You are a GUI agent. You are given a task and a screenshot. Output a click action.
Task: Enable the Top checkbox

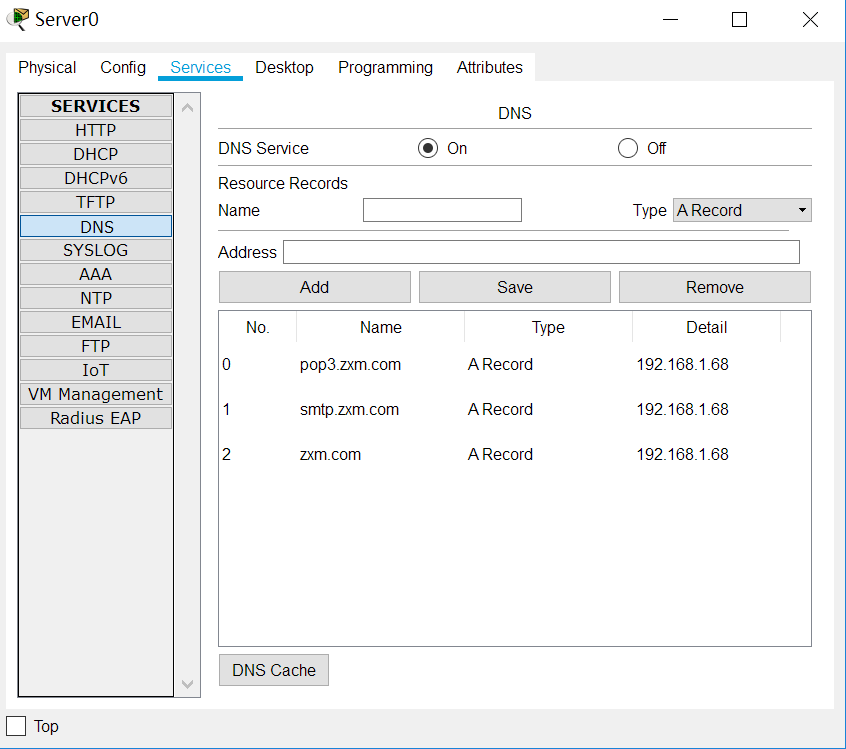pos(16,726)
